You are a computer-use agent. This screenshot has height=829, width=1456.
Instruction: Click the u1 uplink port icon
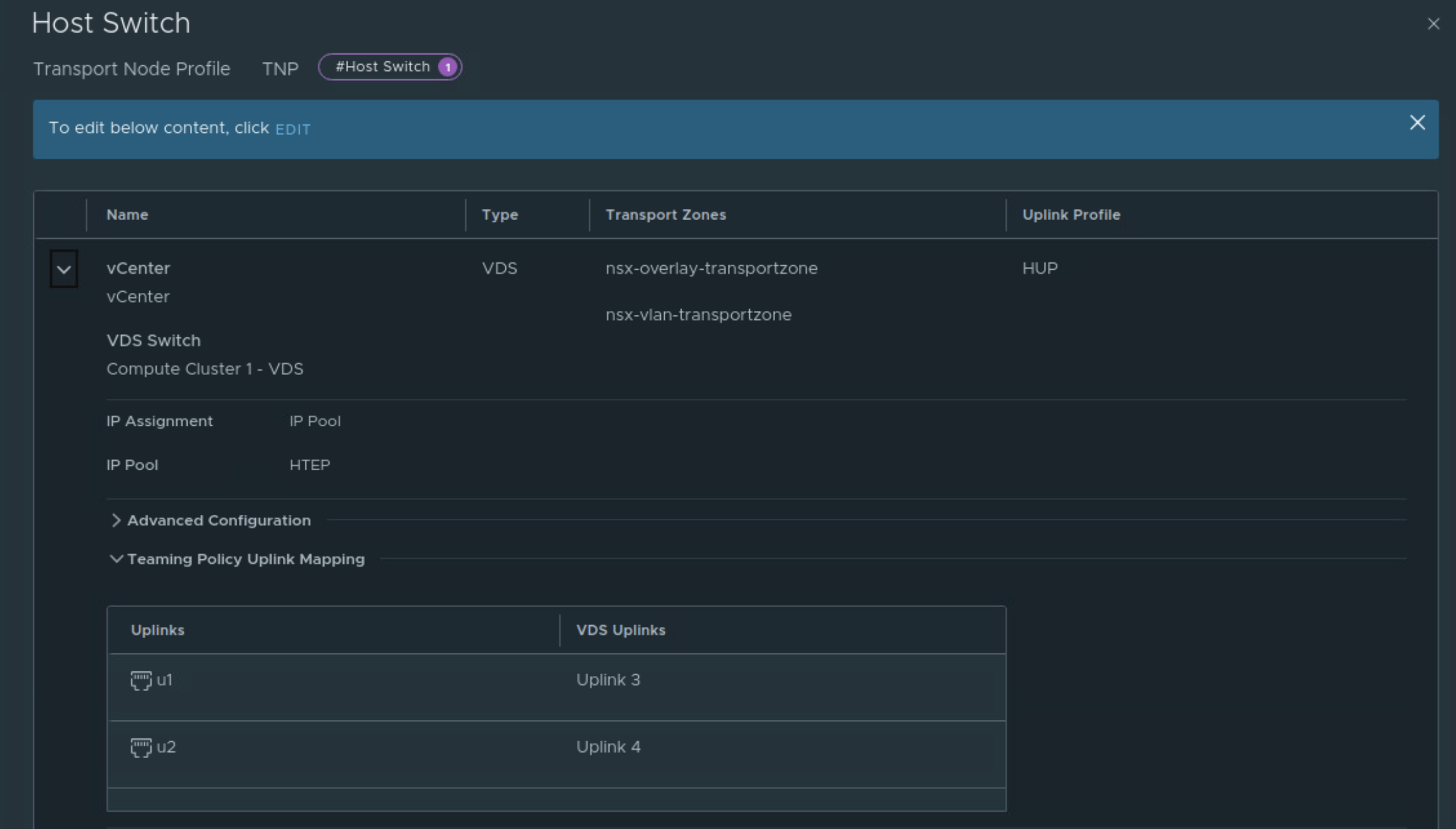coord(140,680)
